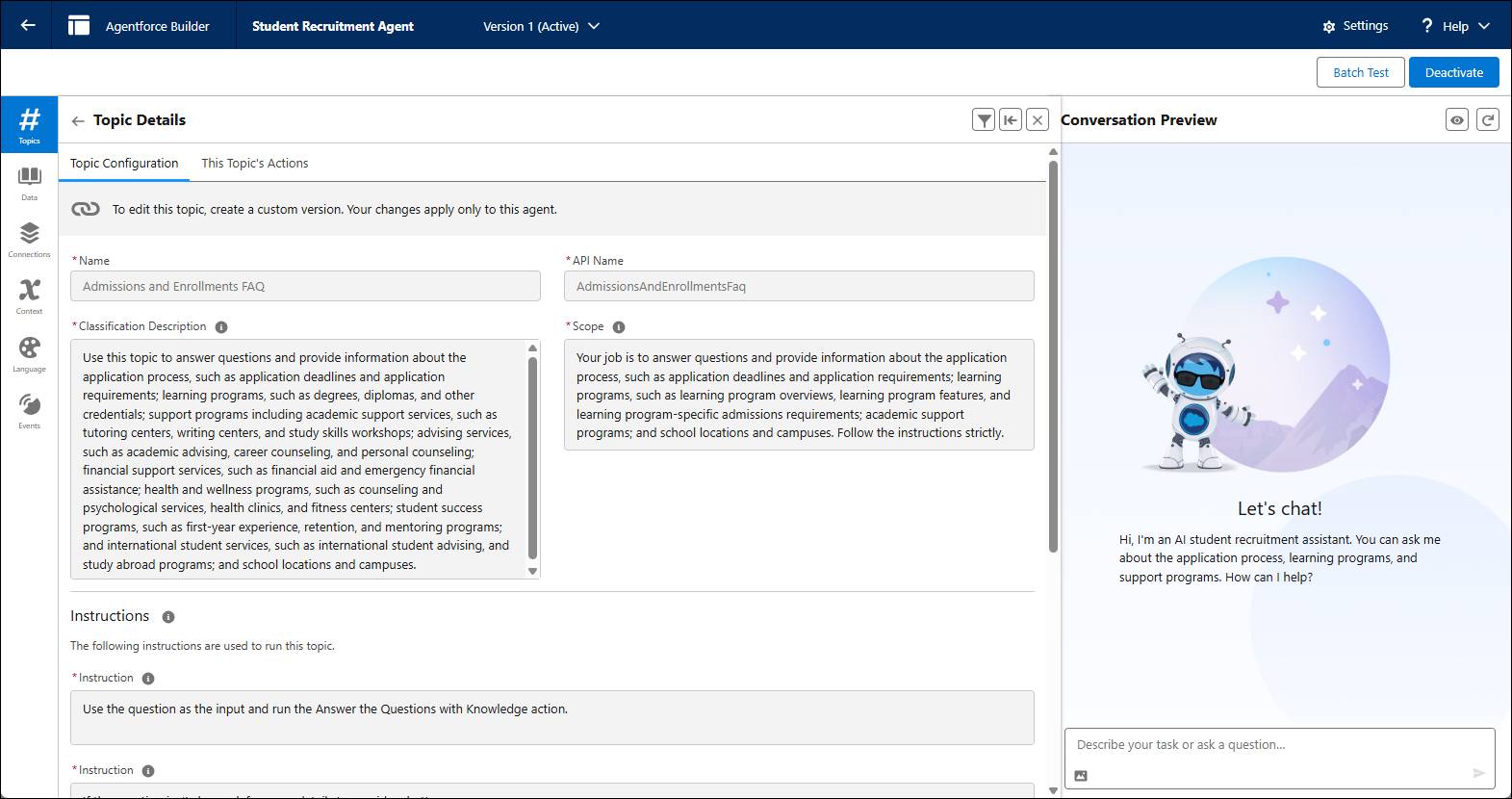Click the Topic Details scroll-down arrow

[x=1053, y=790]
